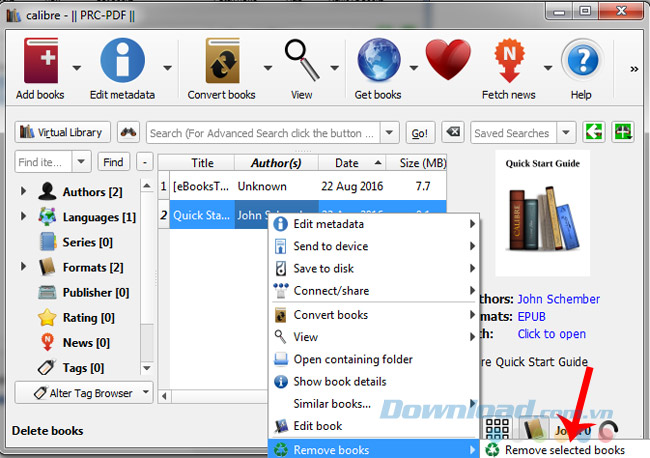Click the red heart donate icon

click(x=448, y=61)
